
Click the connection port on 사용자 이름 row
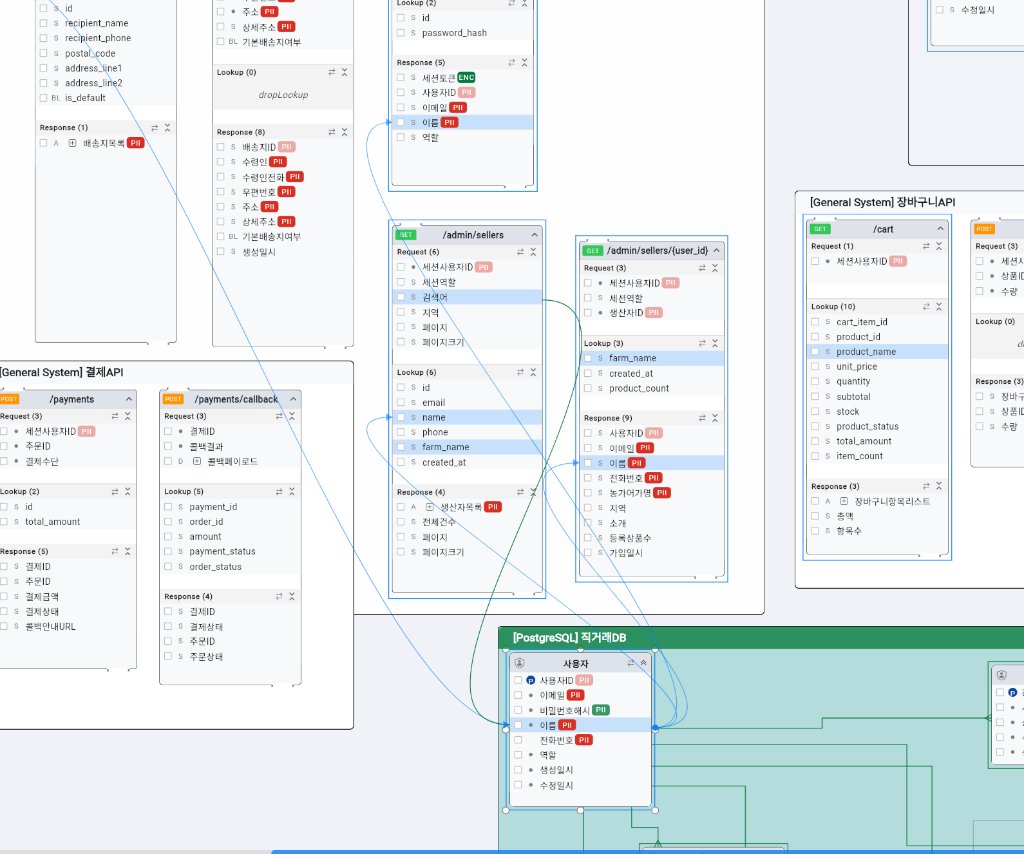point(655,727)
